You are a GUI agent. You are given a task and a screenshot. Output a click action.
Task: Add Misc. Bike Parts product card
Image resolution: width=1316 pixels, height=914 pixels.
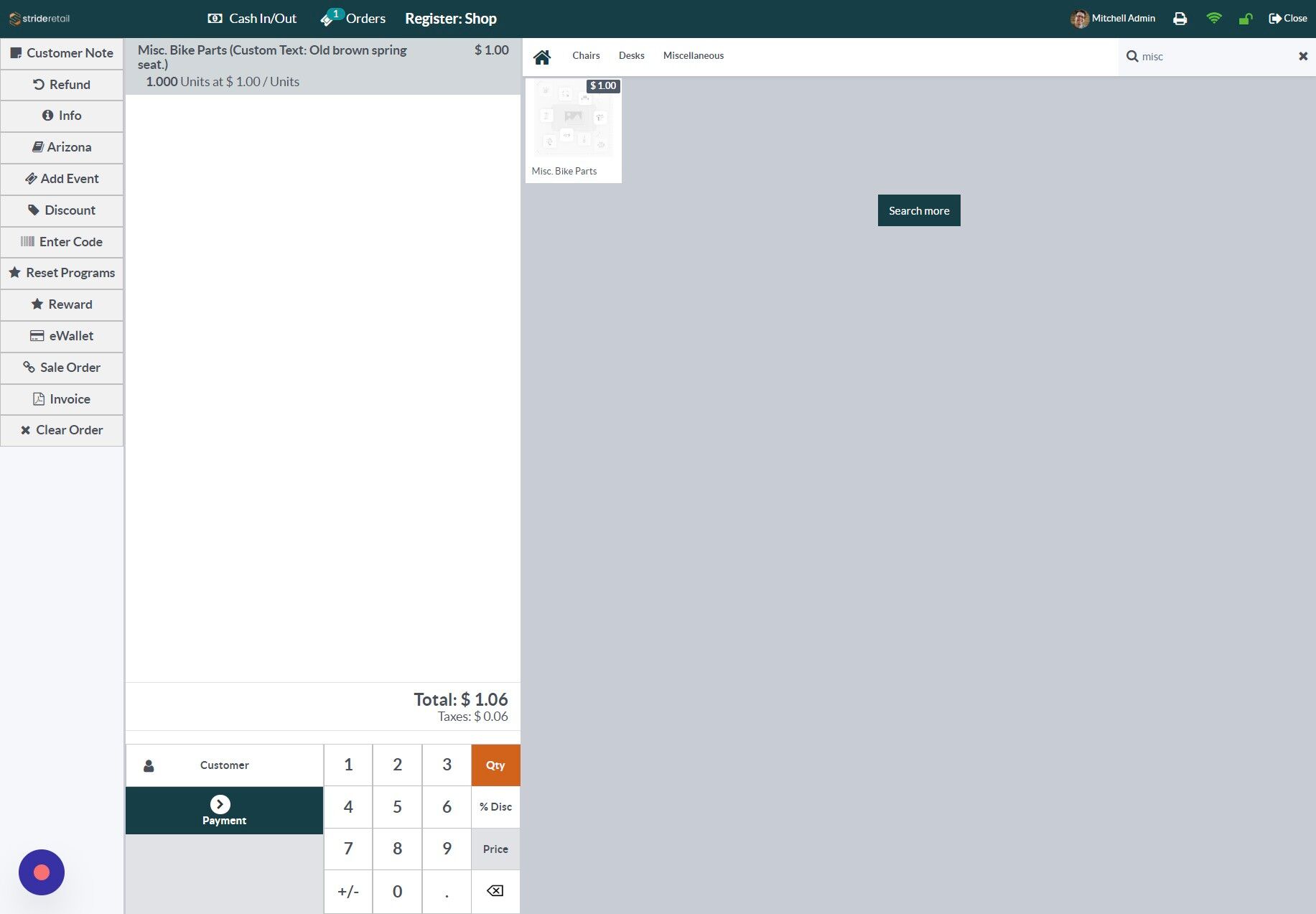[x=574, y=131]
